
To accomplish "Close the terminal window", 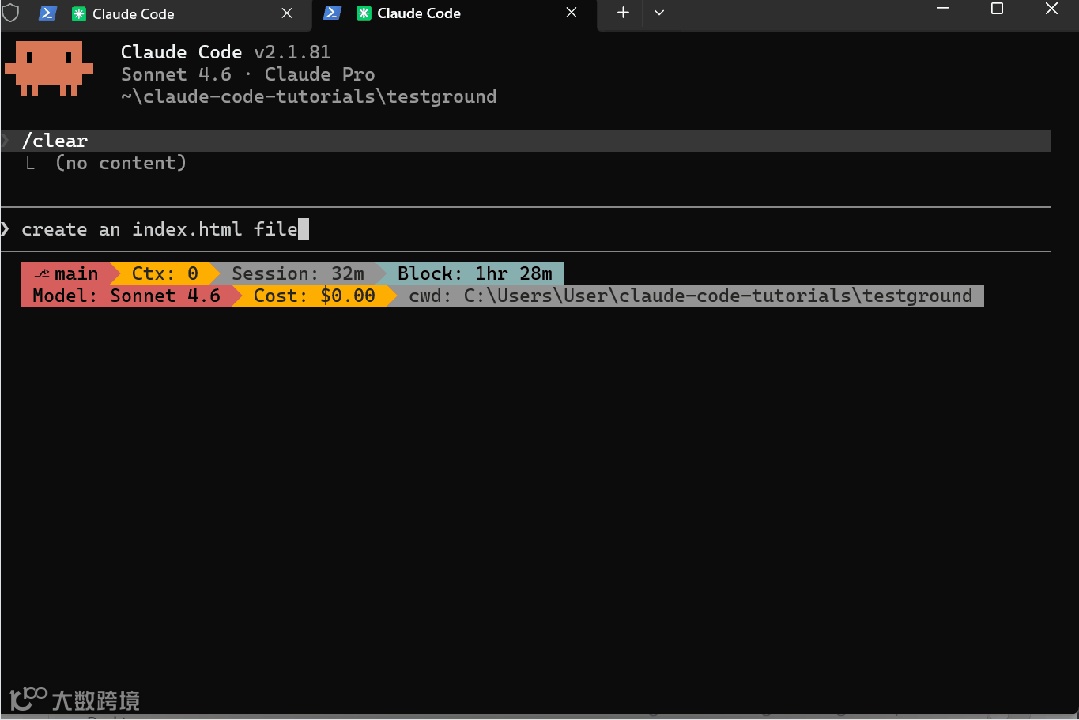I will pos(1051,9).
